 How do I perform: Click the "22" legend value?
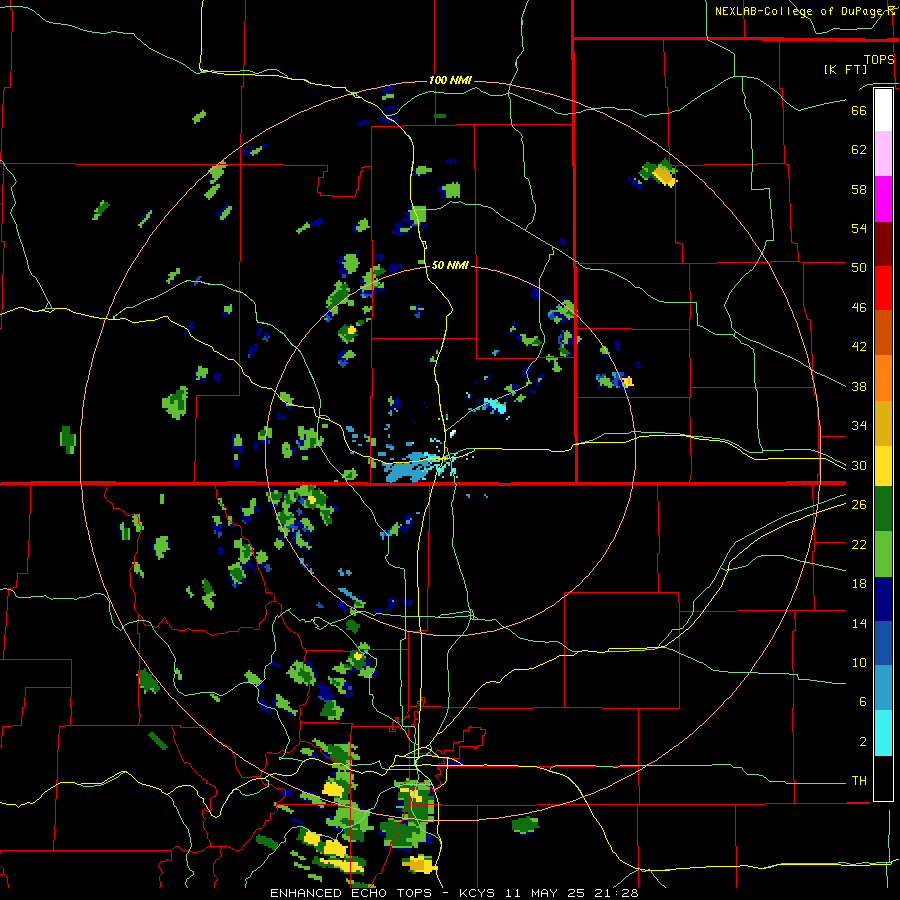(x=859, y=545)
